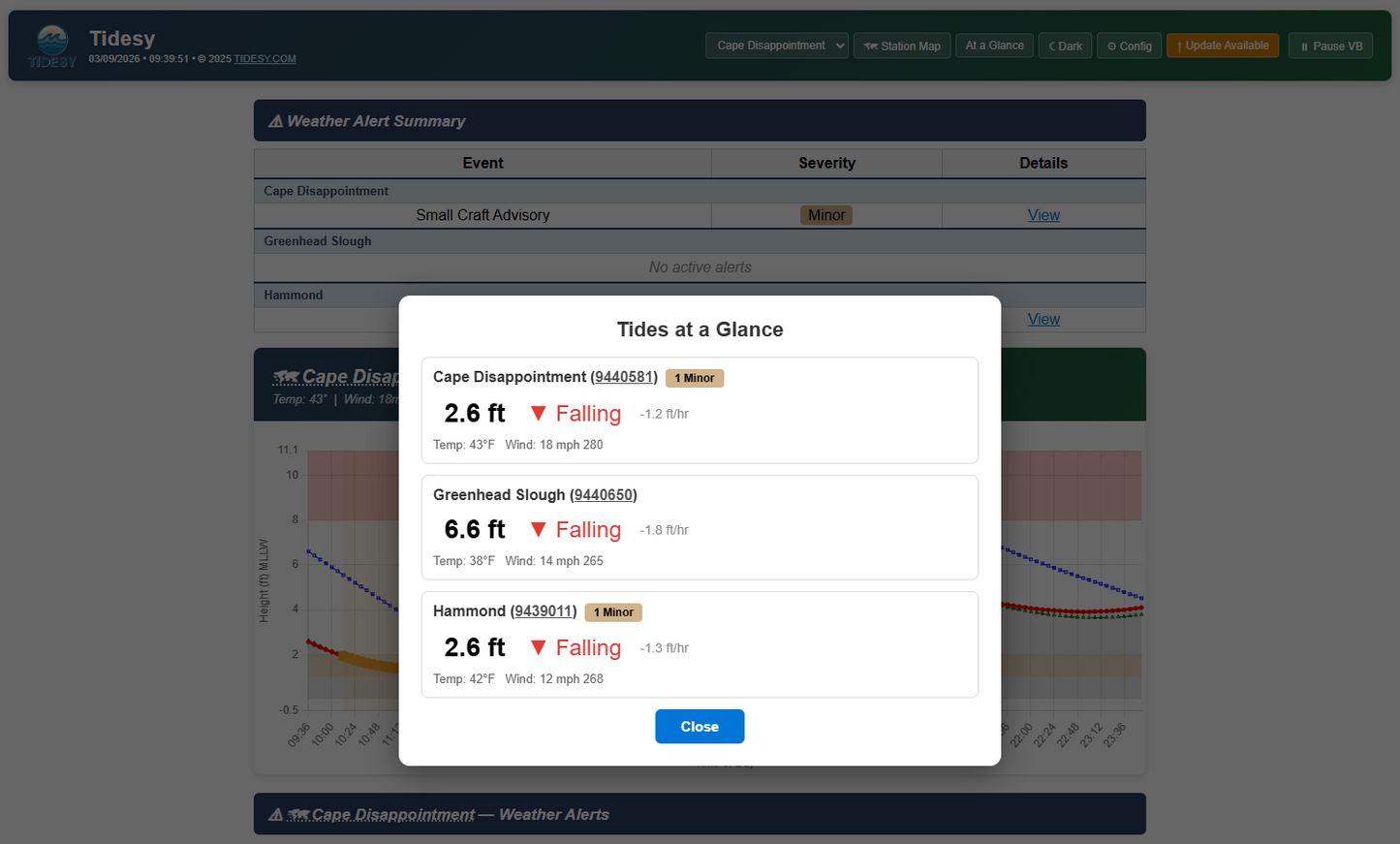Open the At a Glance view
The width and height of the screenshot is (1400, 844).
coord(994,46)
